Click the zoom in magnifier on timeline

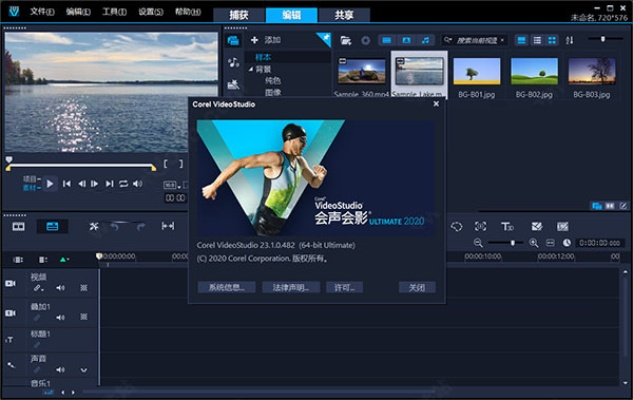tap(534, 243)
